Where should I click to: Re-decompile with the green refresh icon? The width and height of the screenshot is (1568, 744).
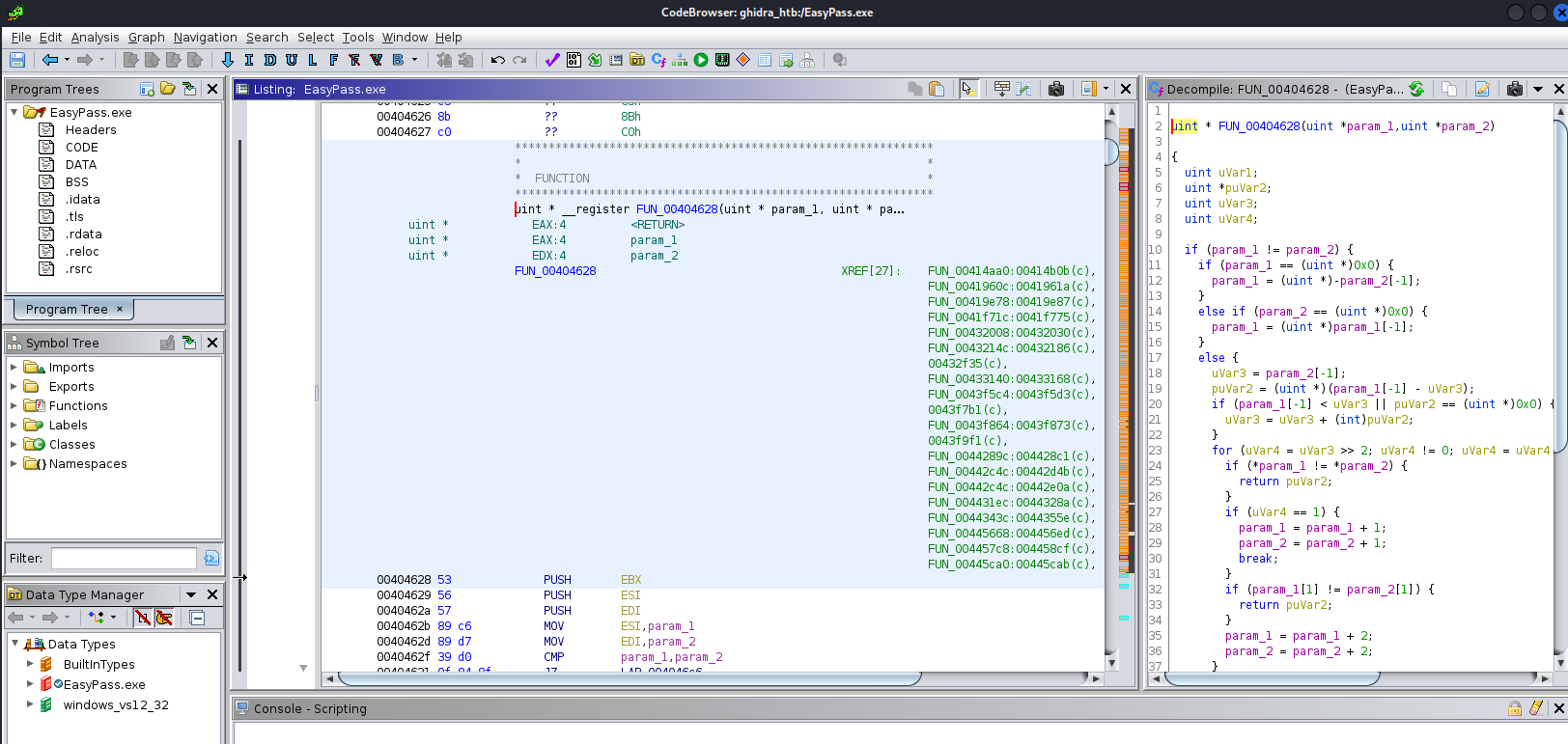tap(1416, 89)
